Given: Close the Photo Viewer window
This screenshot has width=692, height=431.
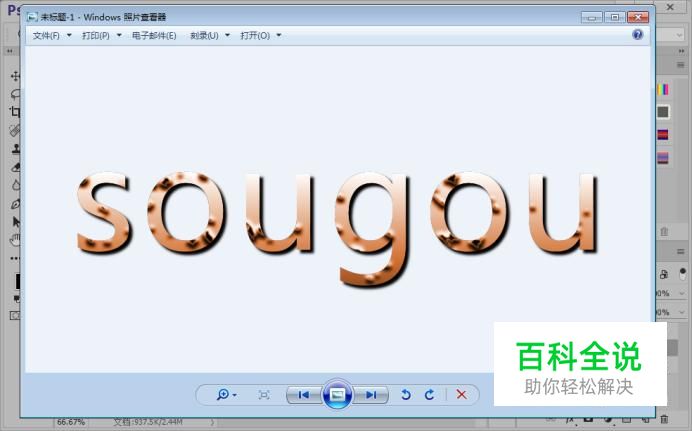Looking at the screenshot, I should click(x=638, y=17).
